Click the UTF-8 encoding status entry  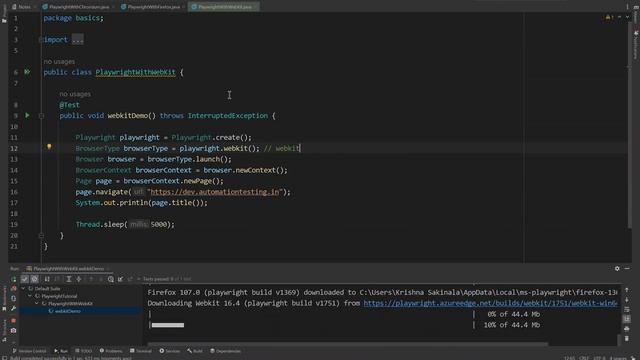[x=599, y=358]
